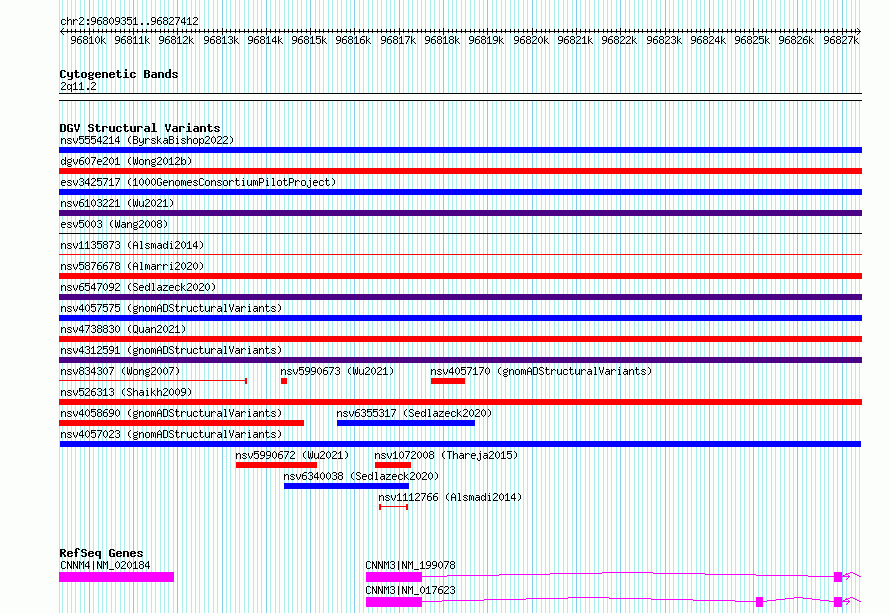This screenshot has height=613, width=890.
Task: Click the nsv4738830 (Quan2021) label
Action: tap(123, 329)
